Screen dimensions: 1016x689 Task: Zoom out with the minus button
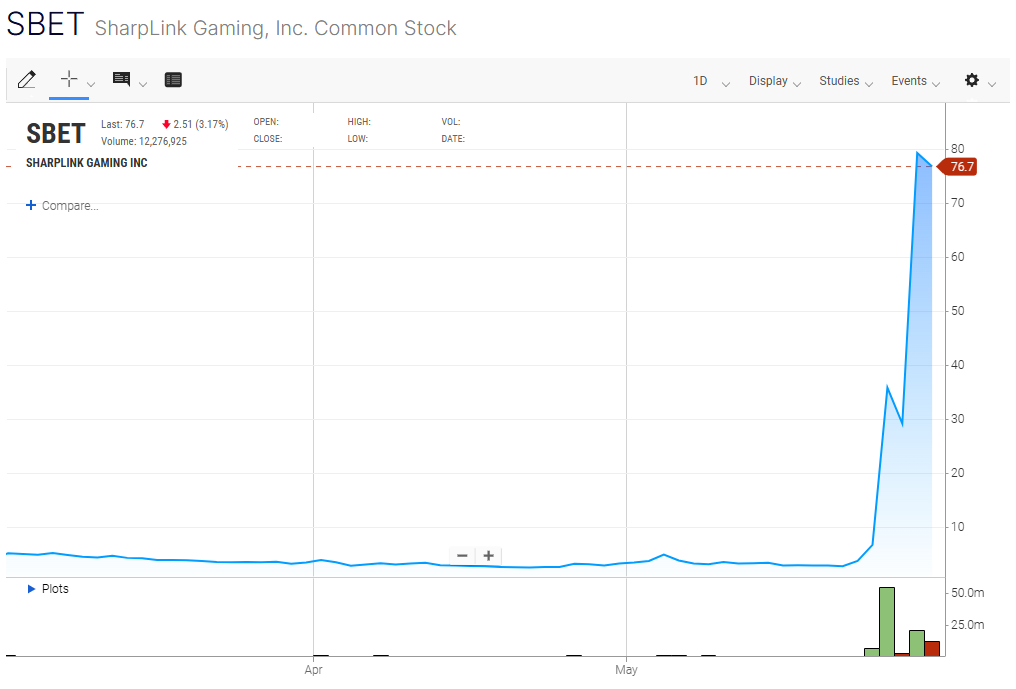[462, 556]
